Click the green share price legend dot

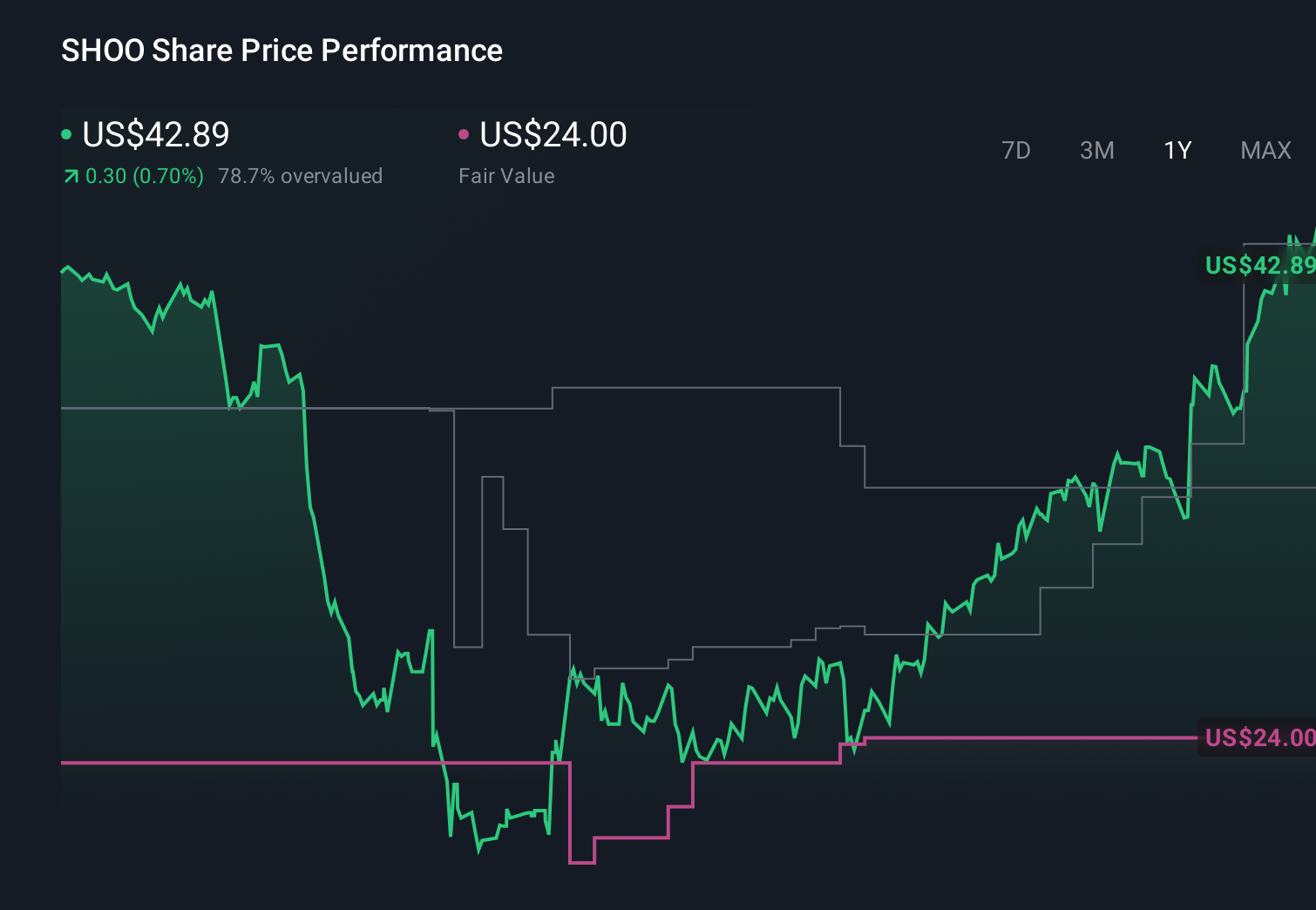66,133
